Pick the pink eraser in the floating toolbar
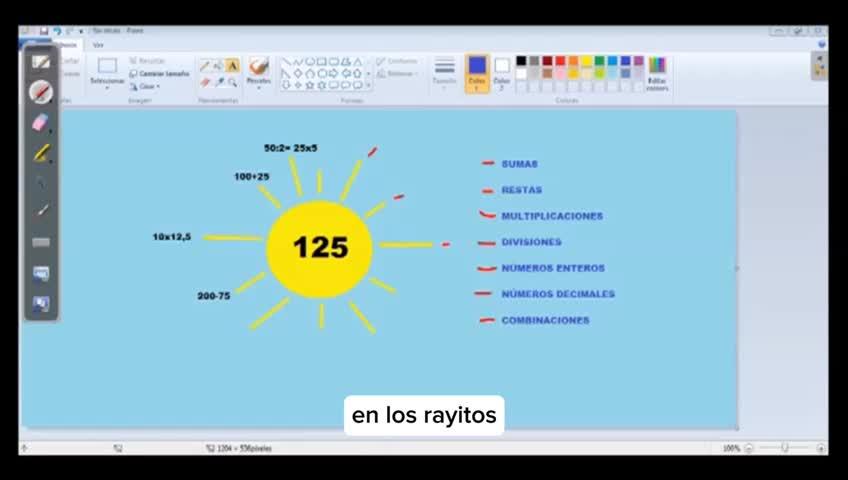Screen dimensions: 848x480 coord(40,123)
